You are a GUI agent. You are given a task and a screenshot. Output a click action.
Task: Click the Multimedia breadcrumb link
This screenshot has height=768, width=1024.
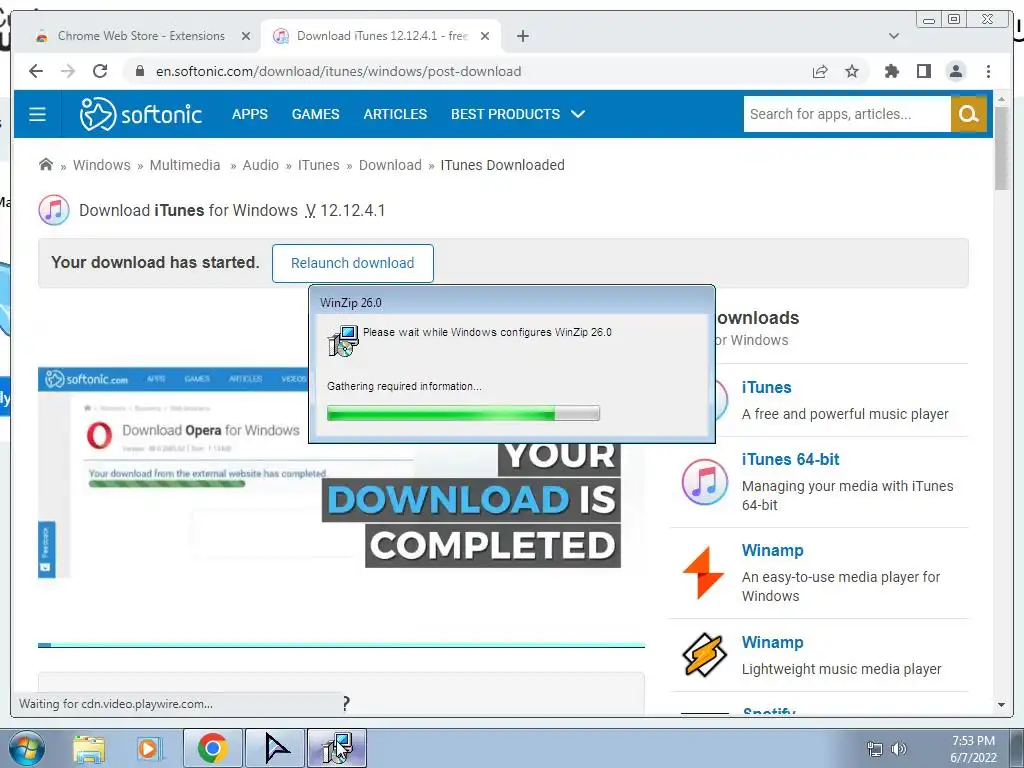pyautogui.click(x=185, y=165)
